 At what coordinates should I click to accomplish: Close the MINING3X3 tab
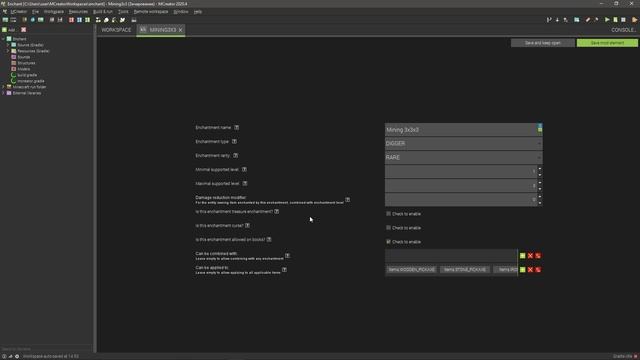click(x=180, y=30)
